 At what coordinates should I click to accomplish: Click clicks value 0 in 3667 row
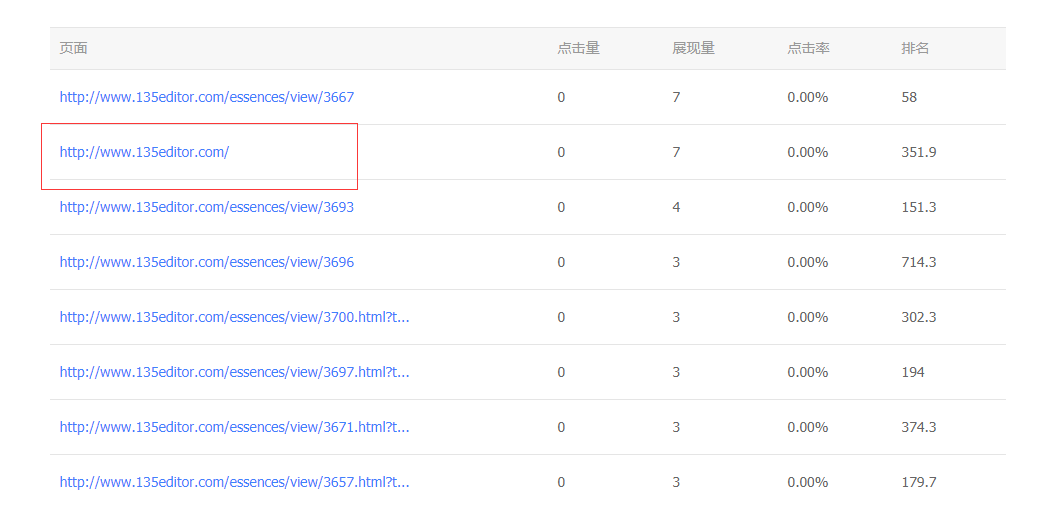pos(561,97)
